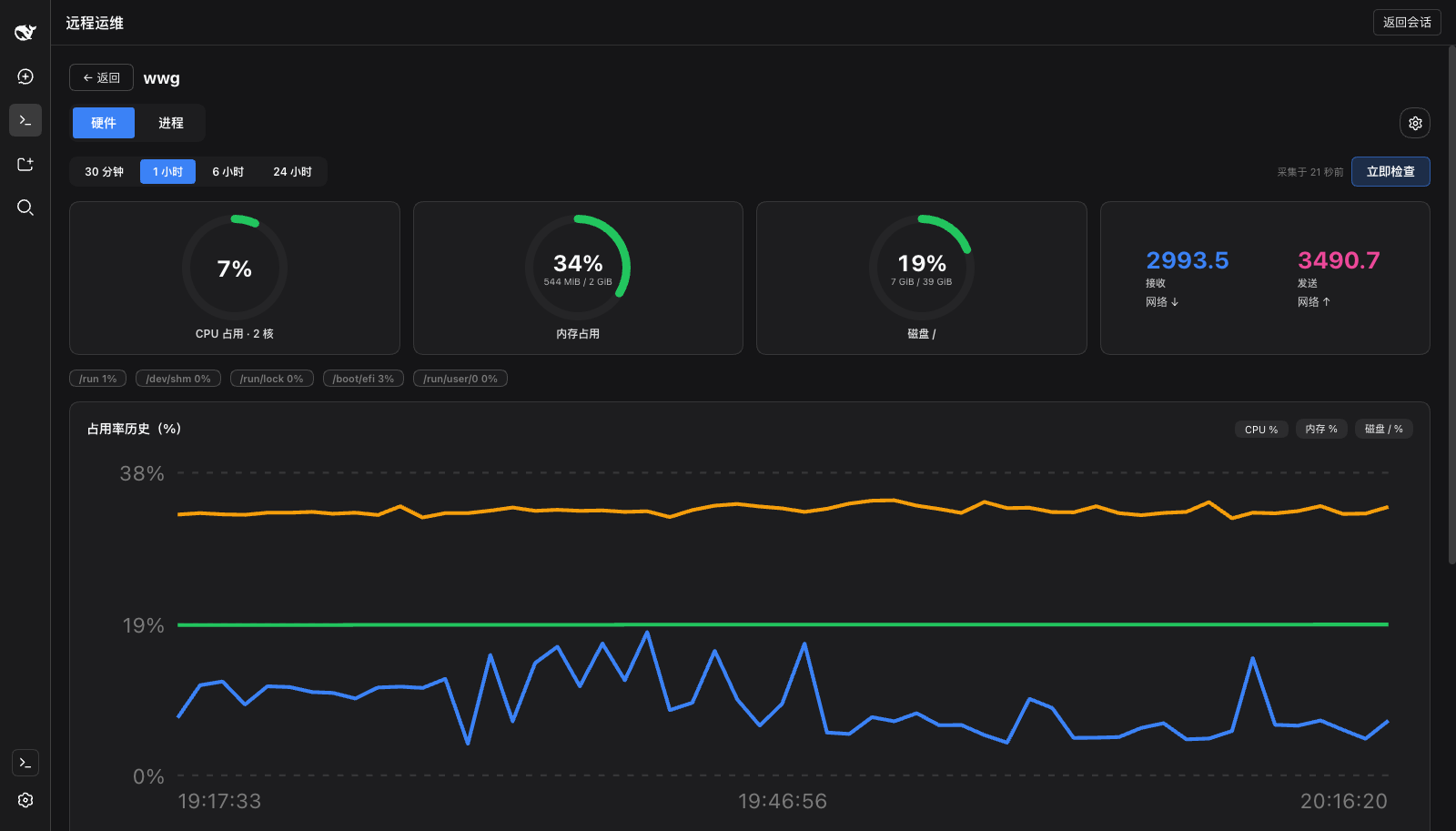Select the 6 小时 time range
The image size is (1456, 831).
(228, 171)
